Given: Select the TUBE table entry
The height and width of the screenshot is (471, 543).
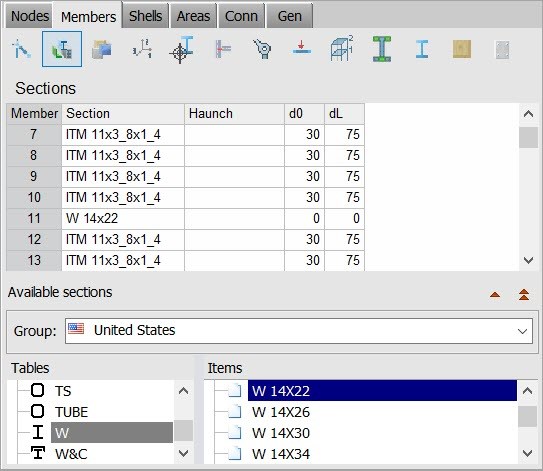Looking at the screenshot, I should tap(71, 412).
